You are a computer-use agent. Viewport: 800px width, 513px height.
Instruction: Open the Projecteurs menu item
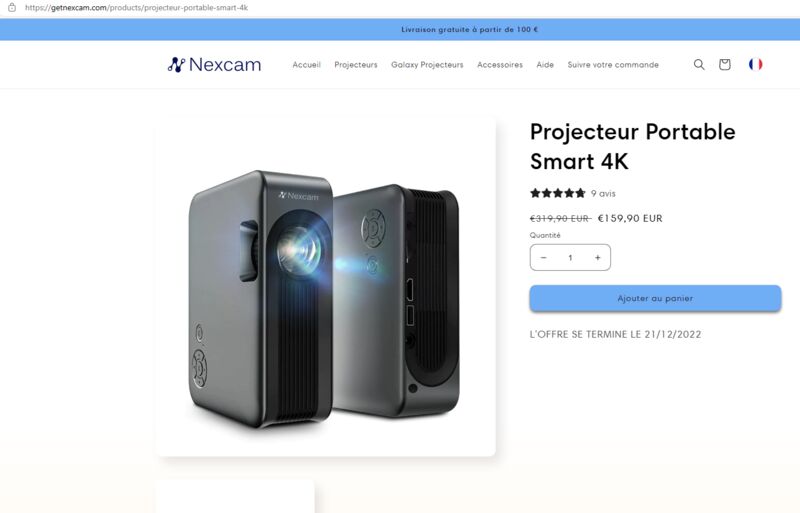[356, 65]
